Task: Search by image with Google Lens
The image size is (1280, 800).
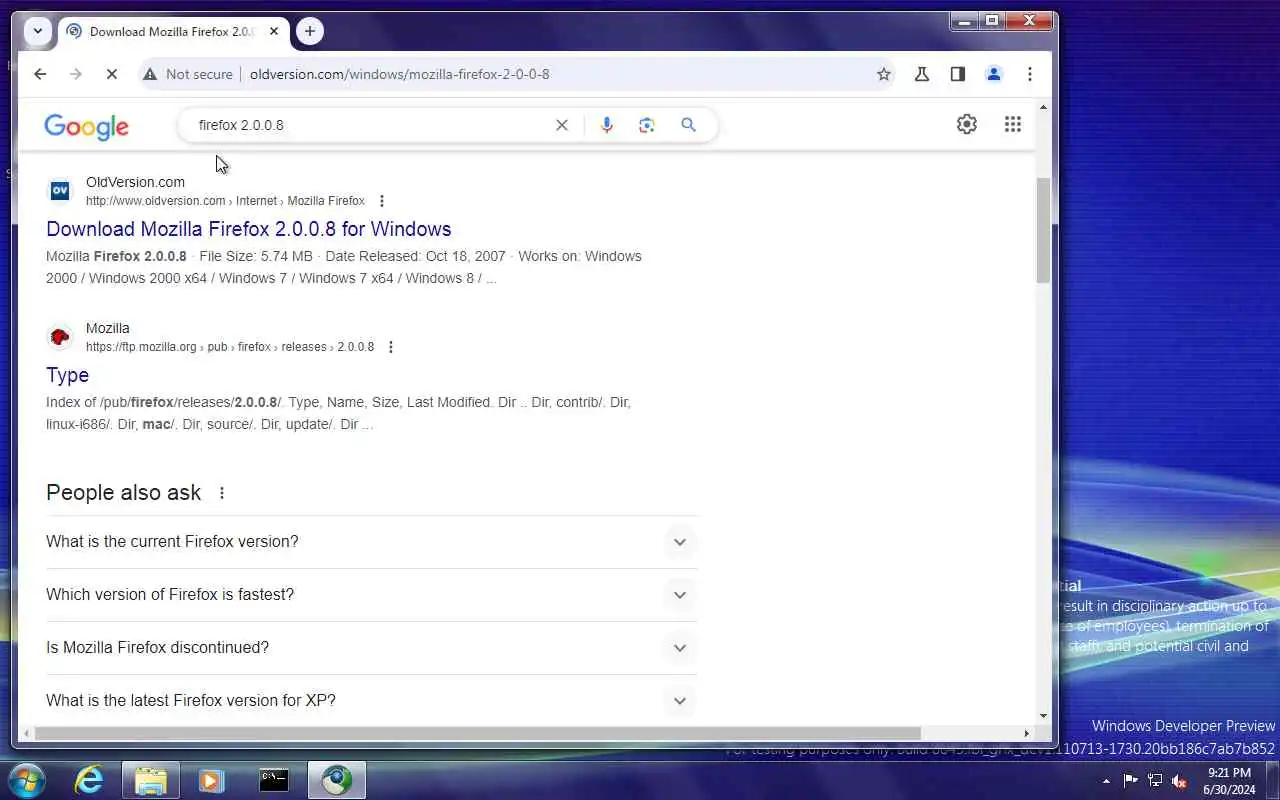Action: click(x=647, y=125)
